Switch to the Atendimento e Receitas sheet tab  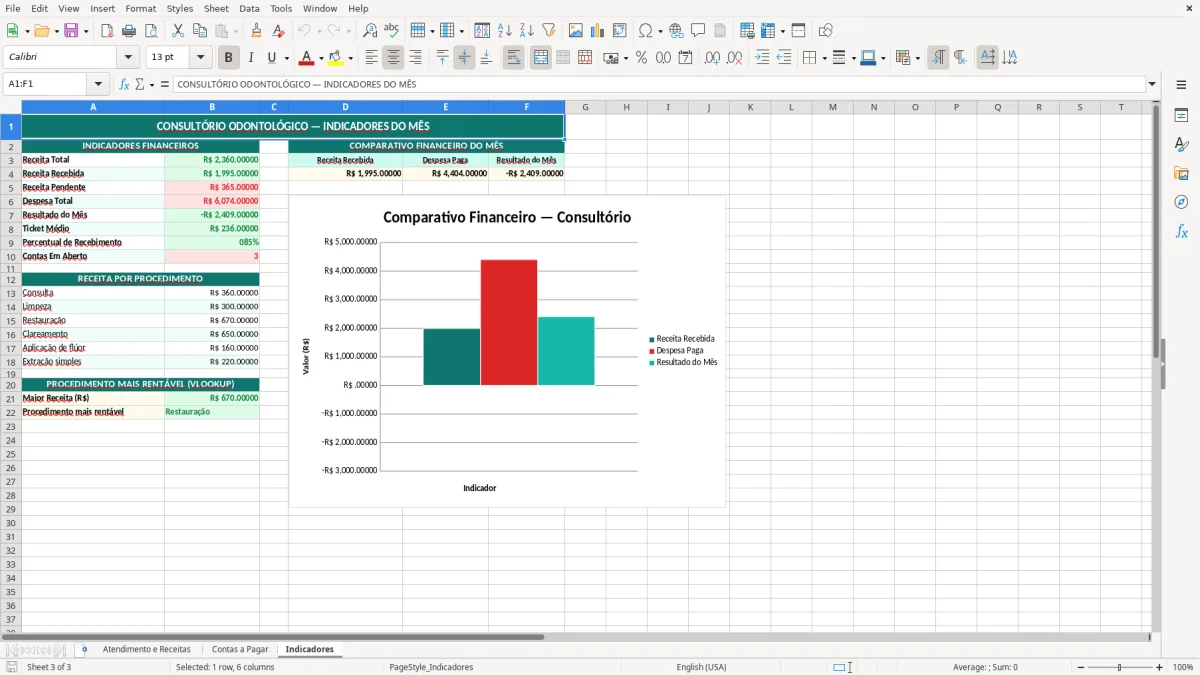coord(146,650)
